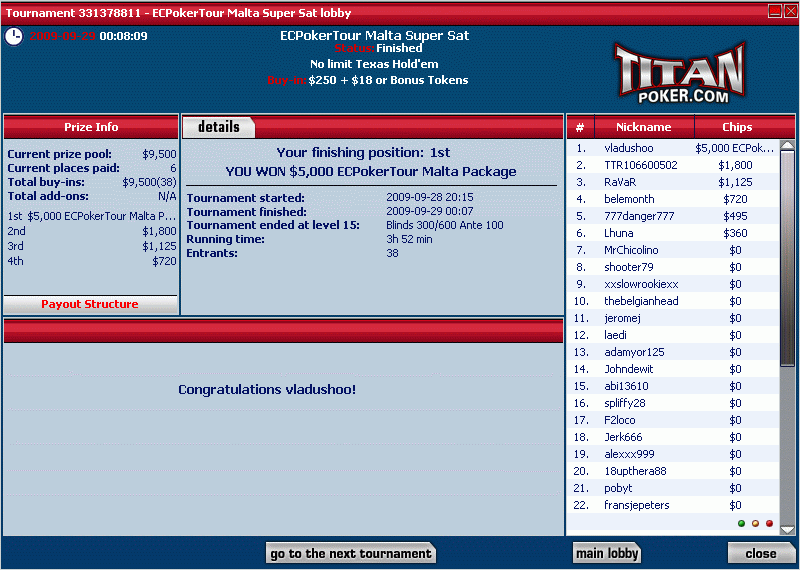Select player RaVaR row

(x=673, y=182)
